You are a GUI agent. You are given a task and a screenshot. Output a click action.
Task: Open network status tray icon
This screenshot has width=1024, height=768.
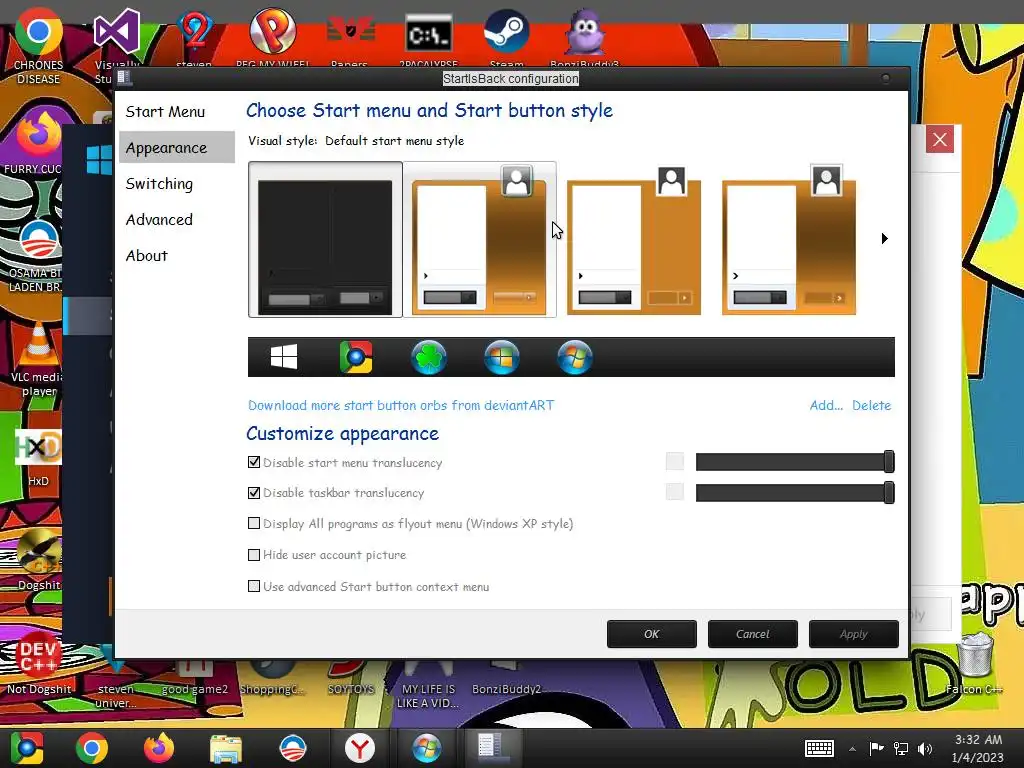coord(901,748)
